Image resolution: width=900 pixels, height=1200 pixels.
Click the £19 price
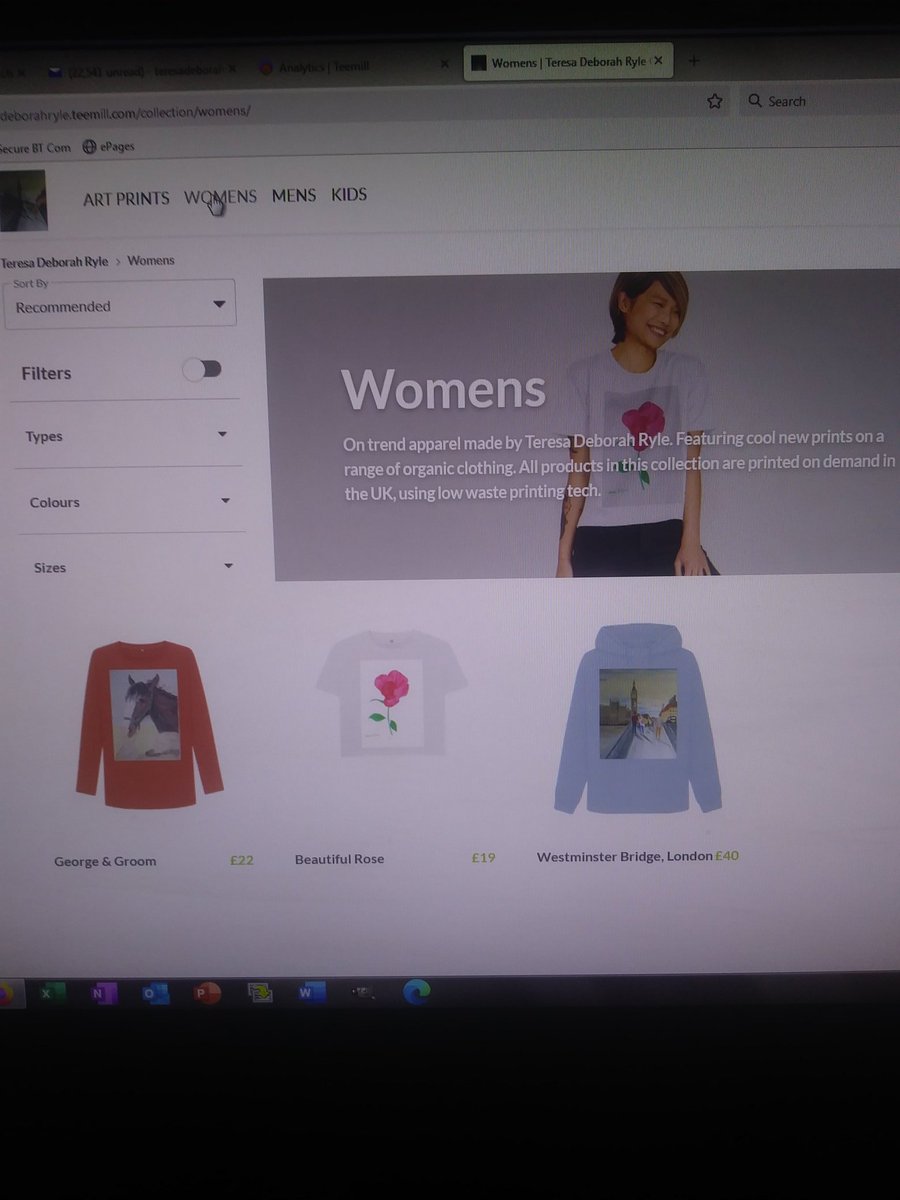484,858
